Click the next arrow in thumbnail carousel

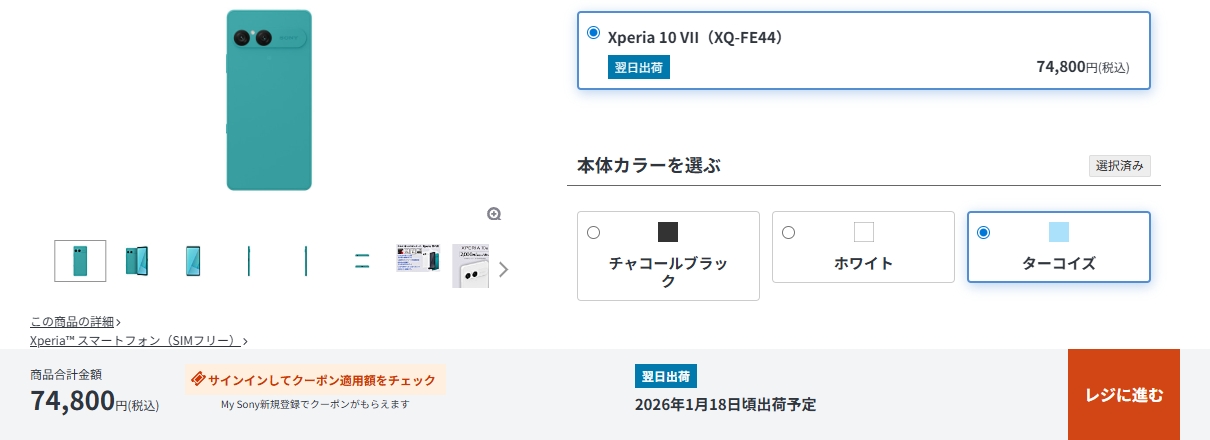pos(503,268)
